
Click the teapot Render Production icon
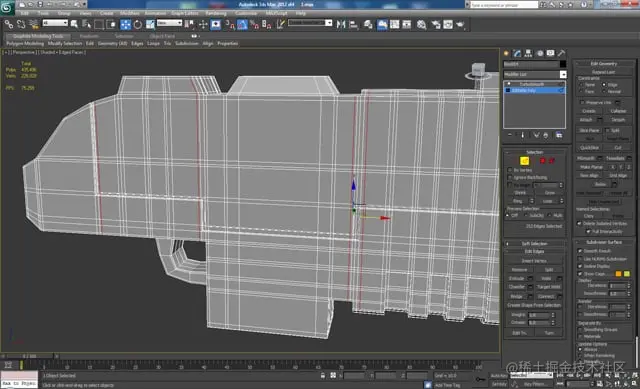(461, 24)
